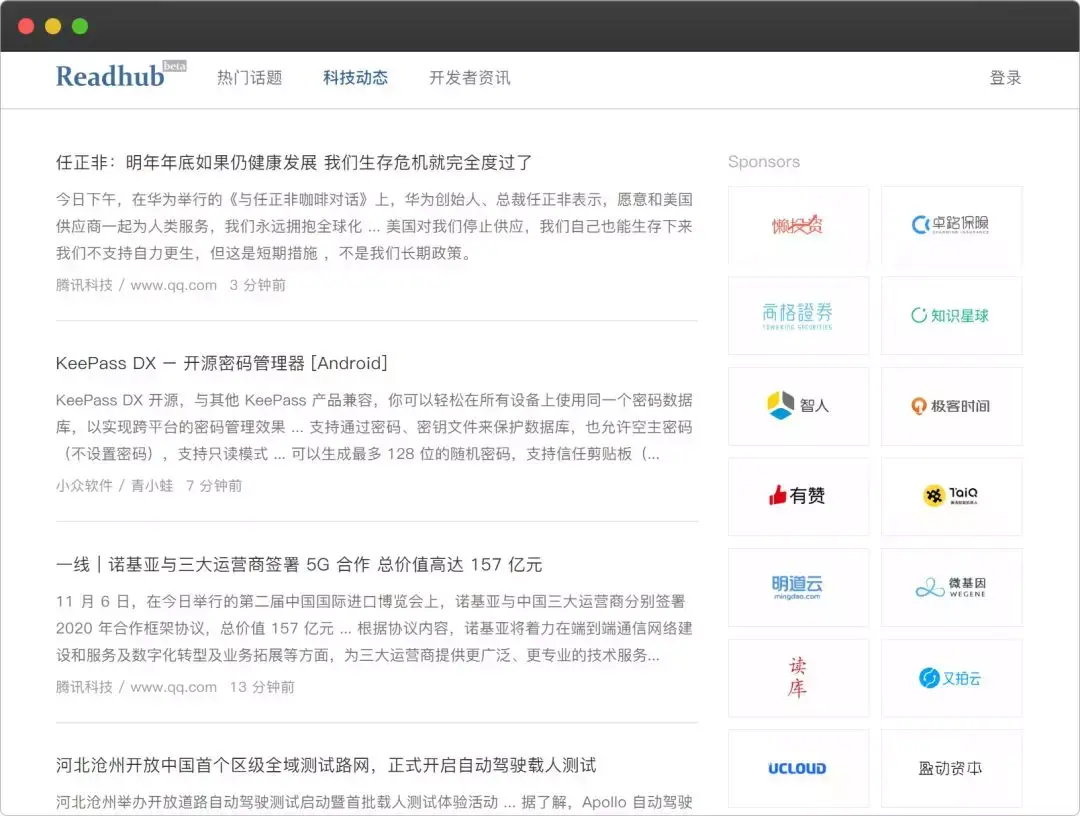Click the 智人 sponsor logo

798,406
